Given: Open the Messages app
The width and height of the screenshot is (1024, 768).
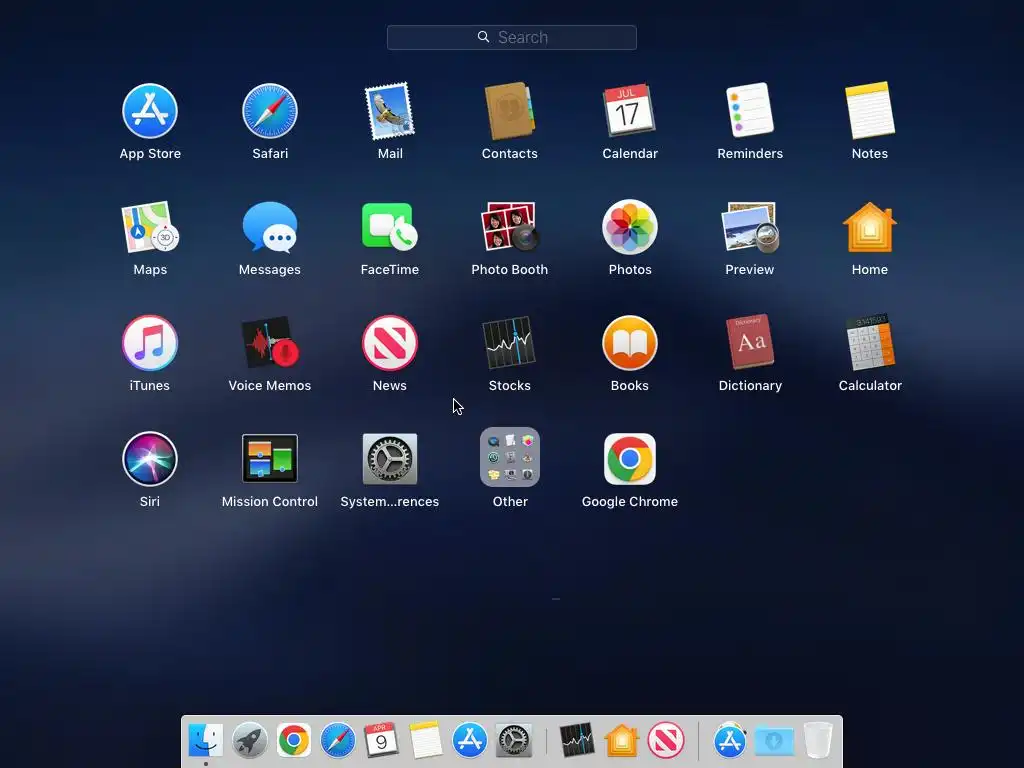Looking at the screenshot, I should (x=270, y=227).
